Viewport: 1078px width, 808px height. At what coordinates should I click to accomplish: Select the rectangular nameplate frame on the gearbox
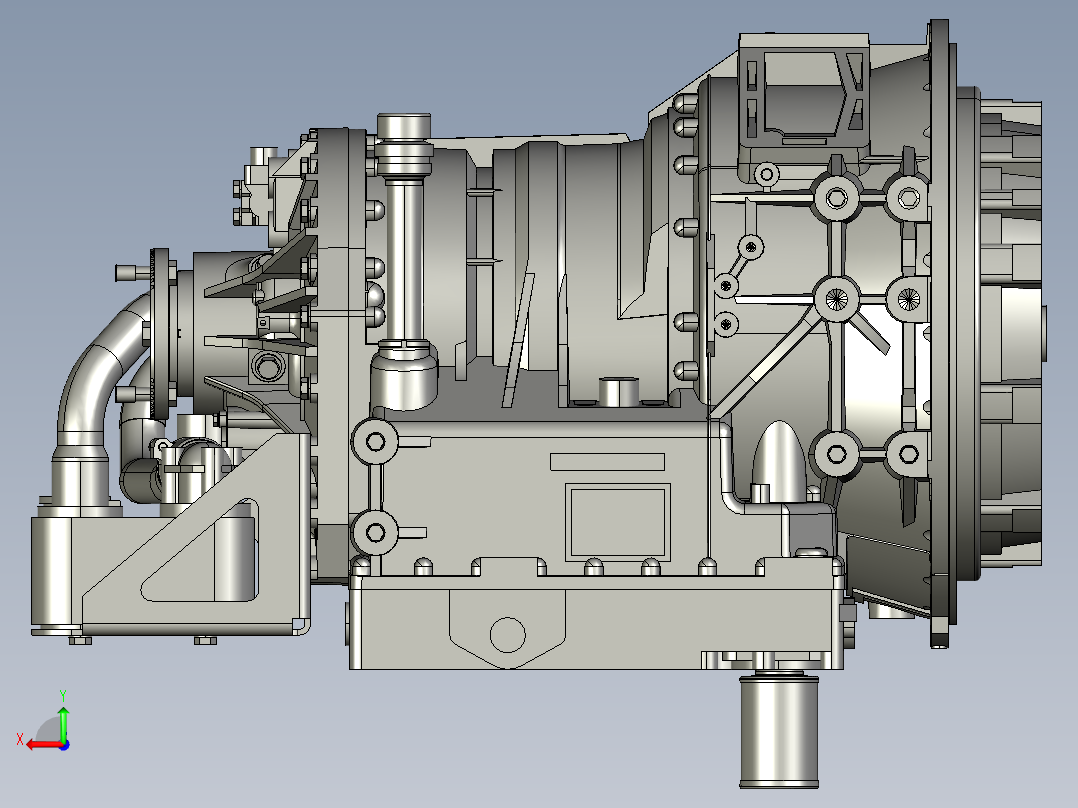coord(617,521)
